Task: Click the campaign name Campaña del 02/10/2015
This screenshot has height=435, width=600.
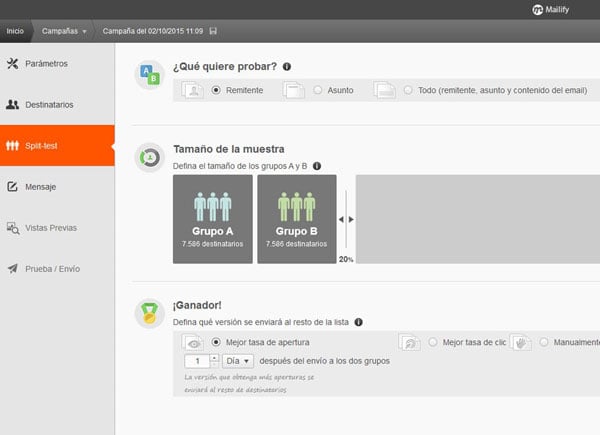Action: 153,31
